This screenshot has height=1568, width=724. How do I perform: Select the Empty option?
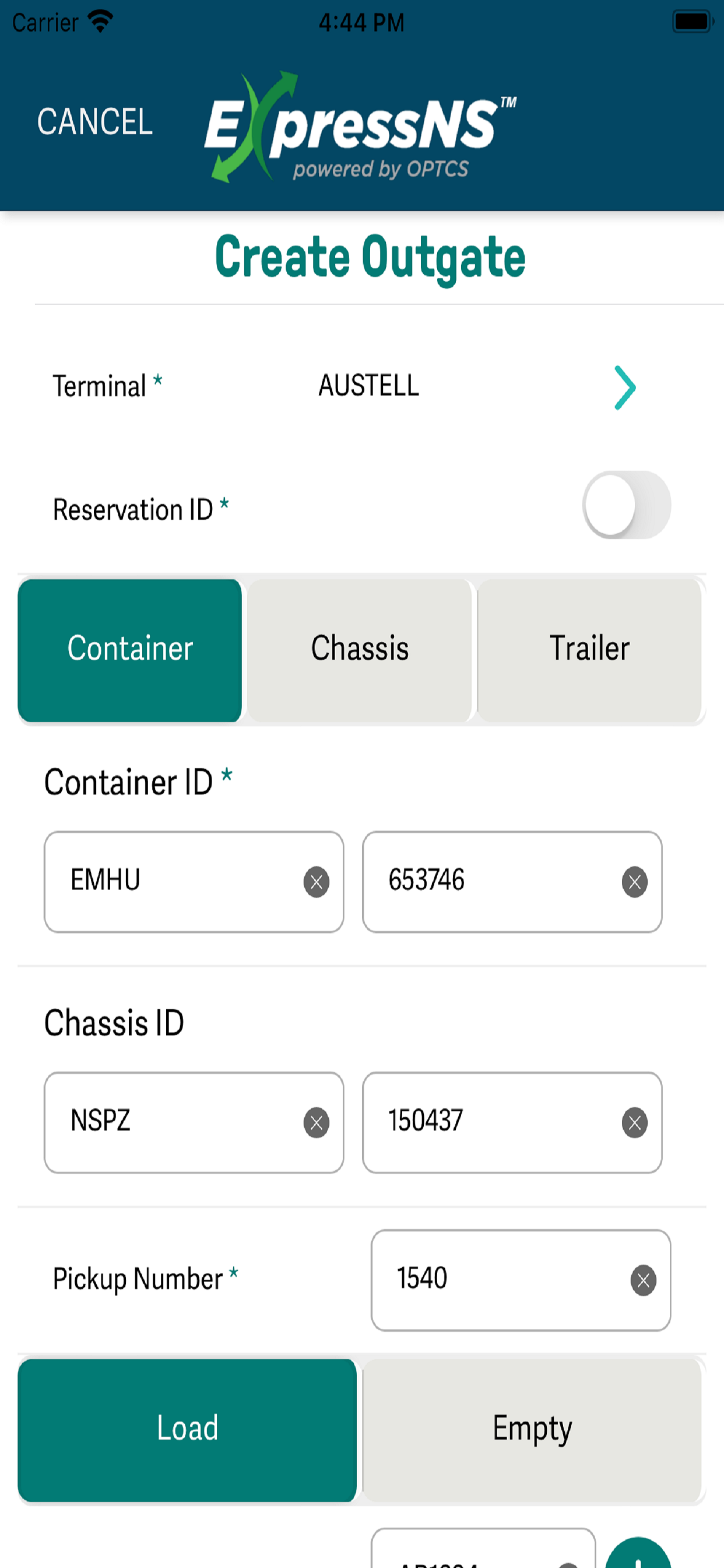pos(532,1430)
